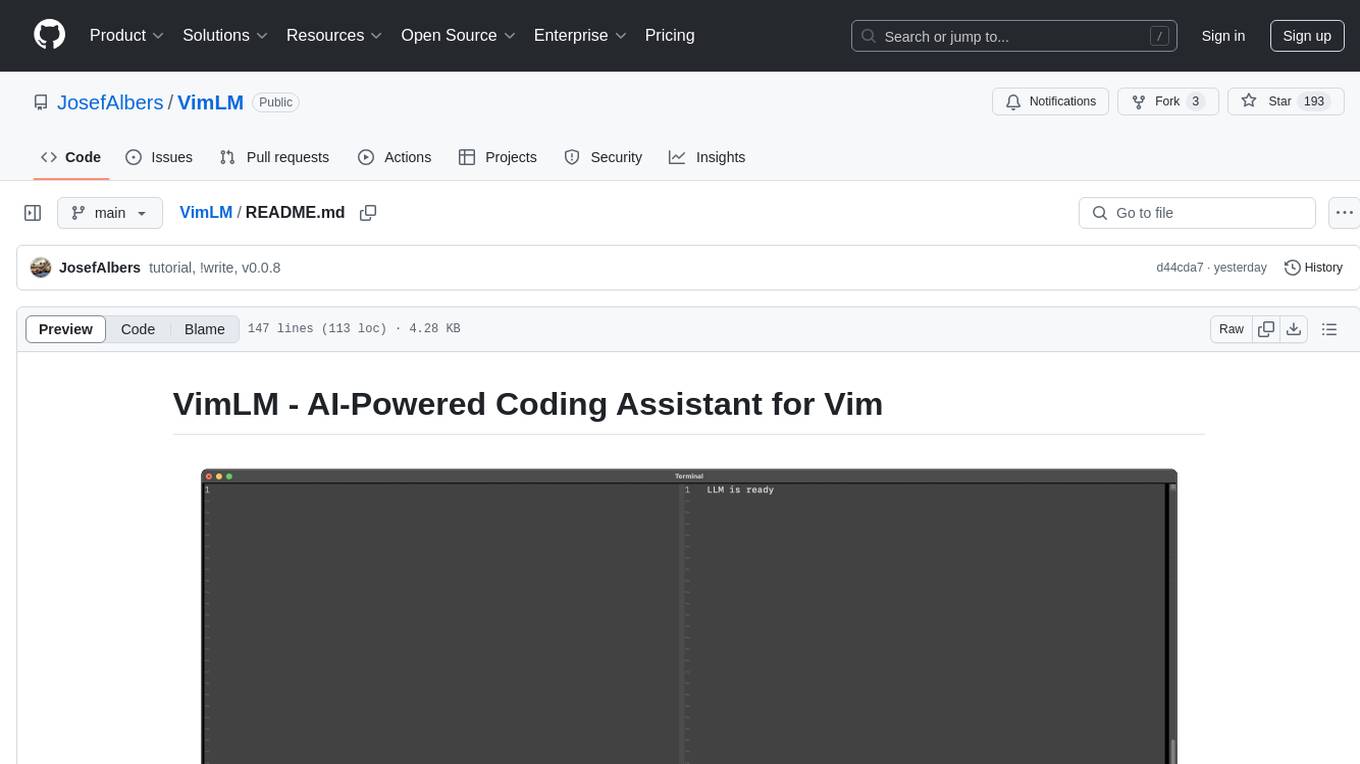Image resolution: width=1360 pixels, height=764 pixels.
Task: Expand the Open Source menu
Action: tap(458, 35)
